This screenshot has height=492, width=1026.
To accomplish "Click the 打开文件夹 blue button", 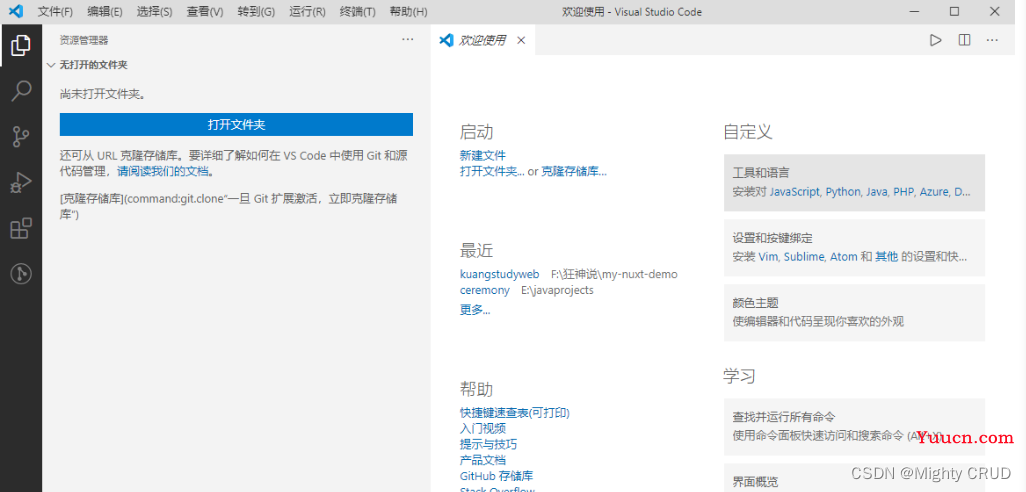I will 236,124.
